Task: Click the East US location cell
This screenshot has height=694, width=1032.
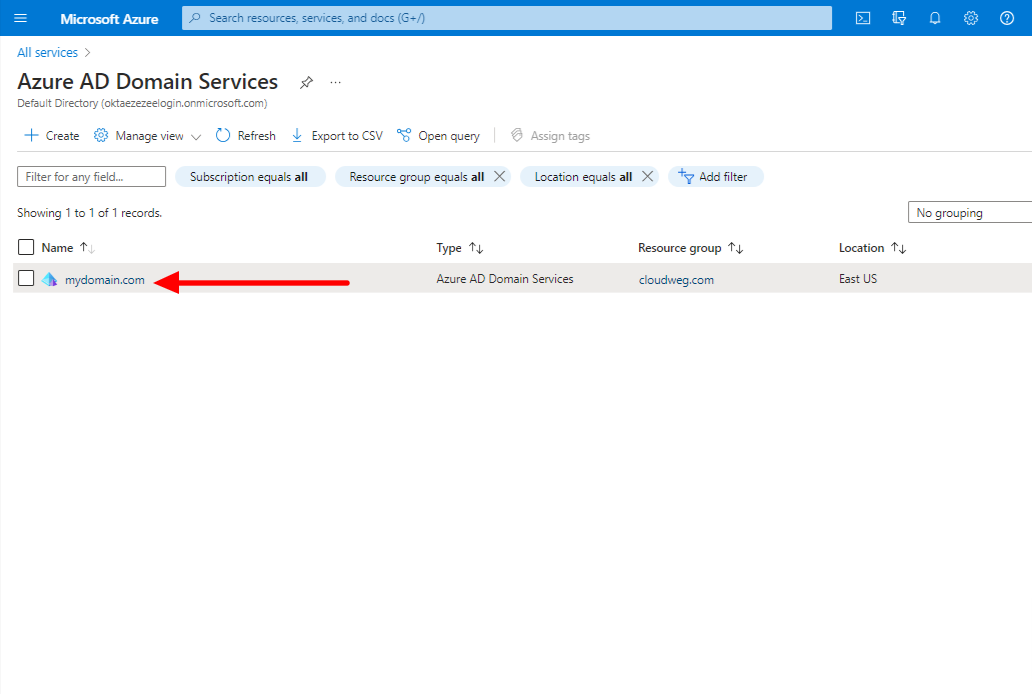Action: point(858,279)
